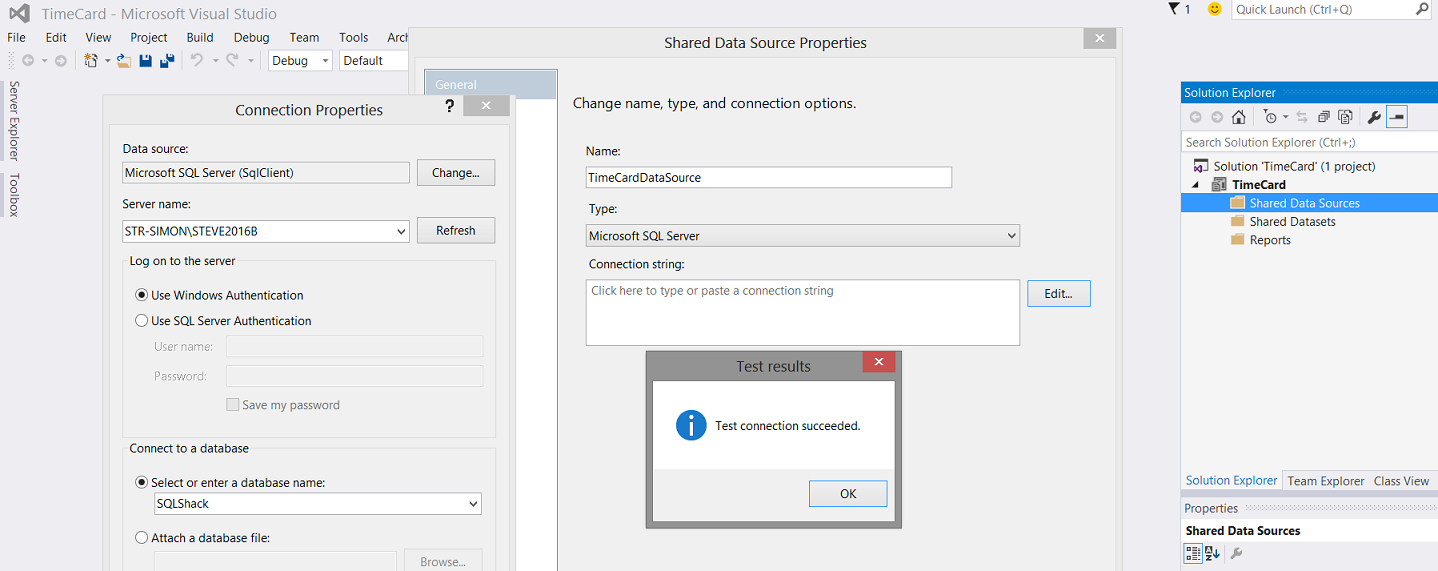Viewport: 1438px width, 571px height.
Task: Click the Save All toolbar icon
Action: pos(167,61)
